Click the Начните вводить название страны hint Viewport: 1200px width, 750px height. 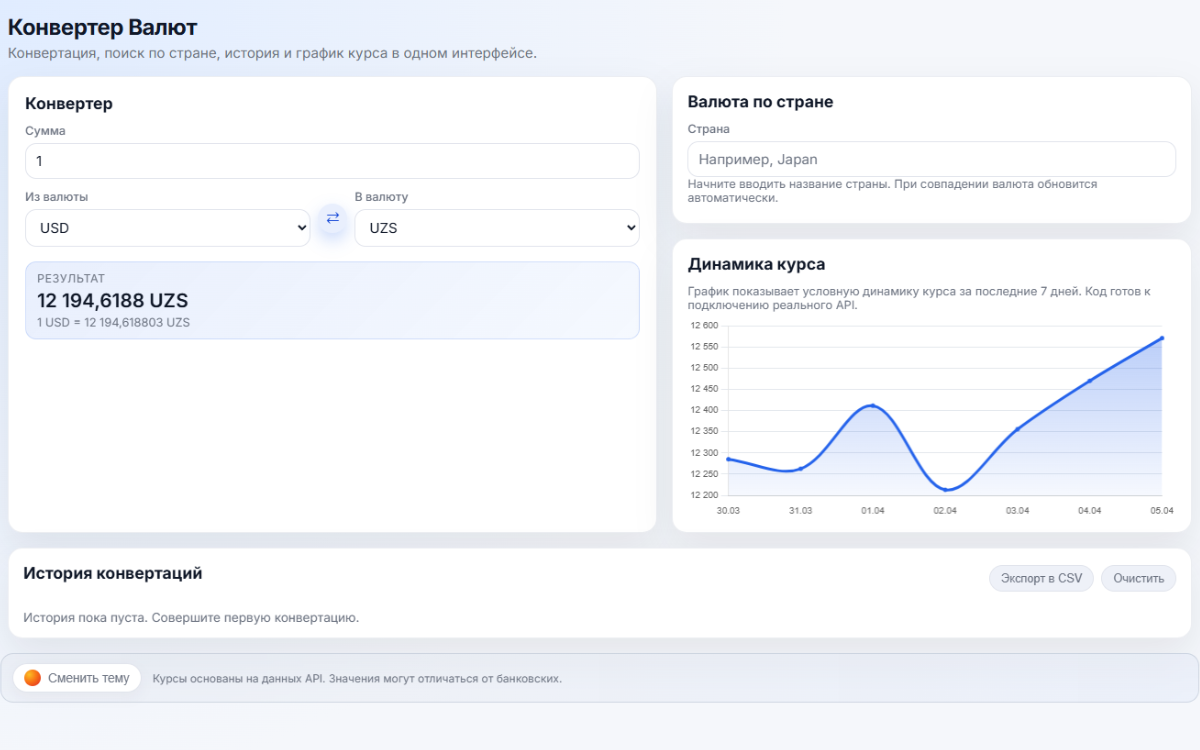click(x=892, y=191)
